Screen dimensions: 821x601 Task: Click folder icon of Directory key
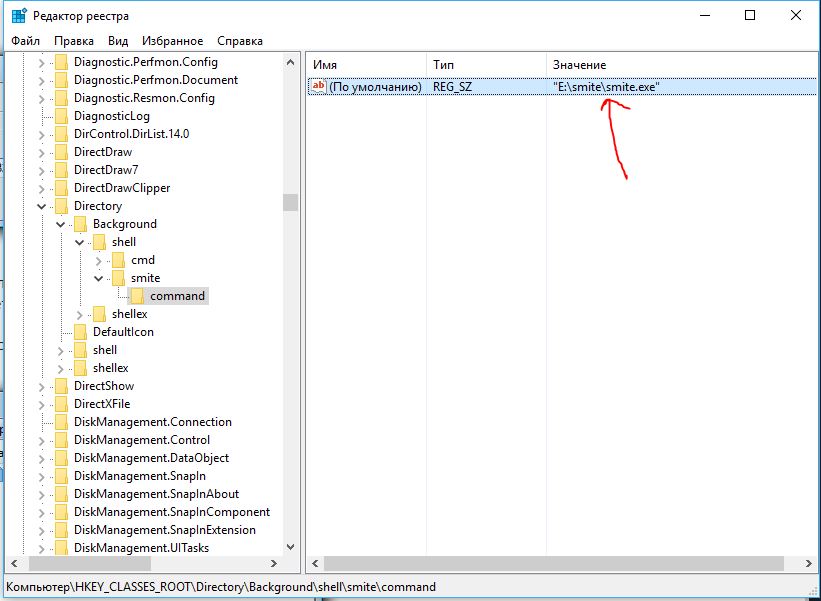(x=62, y=206)
